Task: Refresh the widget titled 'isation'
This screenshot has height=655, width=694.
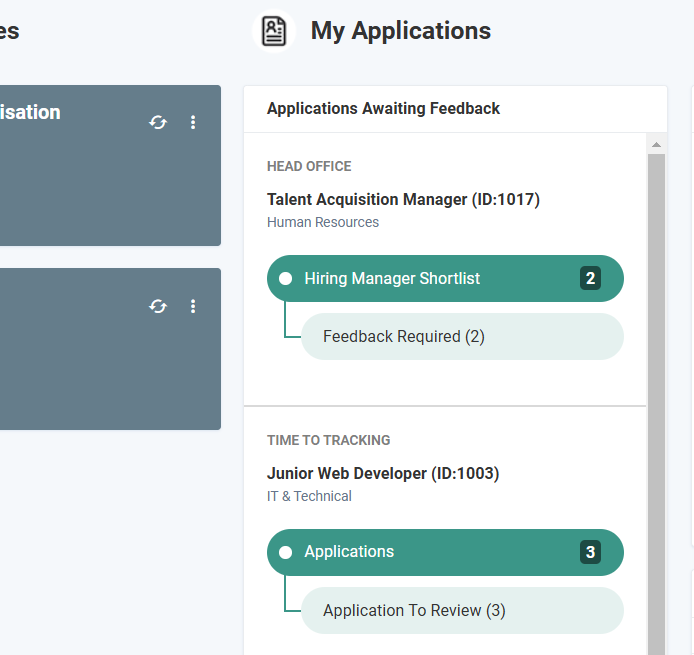Action: [x=158, y=122]
